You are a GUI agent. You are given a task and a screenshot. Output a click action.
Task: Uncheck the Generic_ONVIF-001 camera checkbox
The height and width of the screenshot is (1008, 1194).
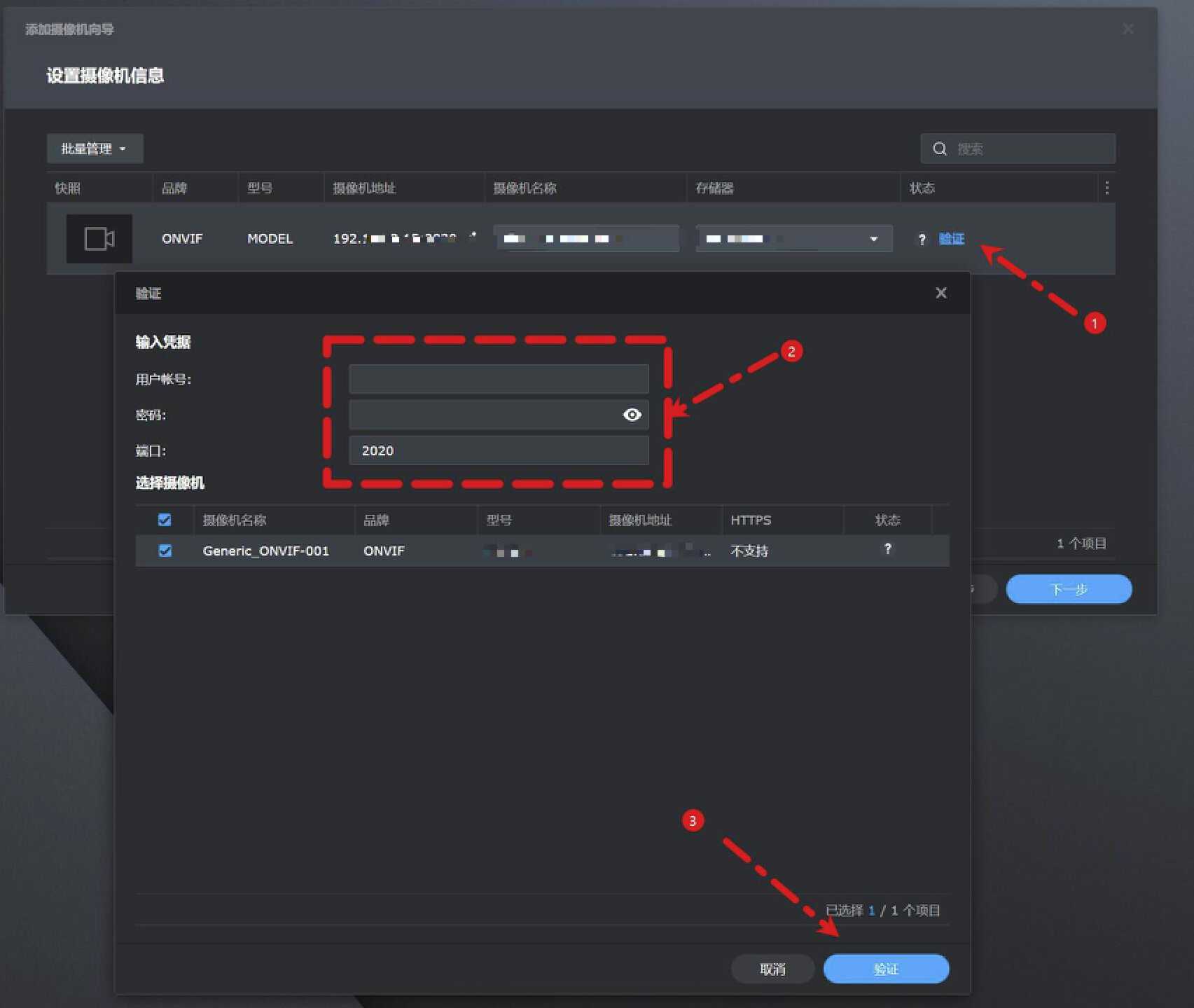coord(165,551)
